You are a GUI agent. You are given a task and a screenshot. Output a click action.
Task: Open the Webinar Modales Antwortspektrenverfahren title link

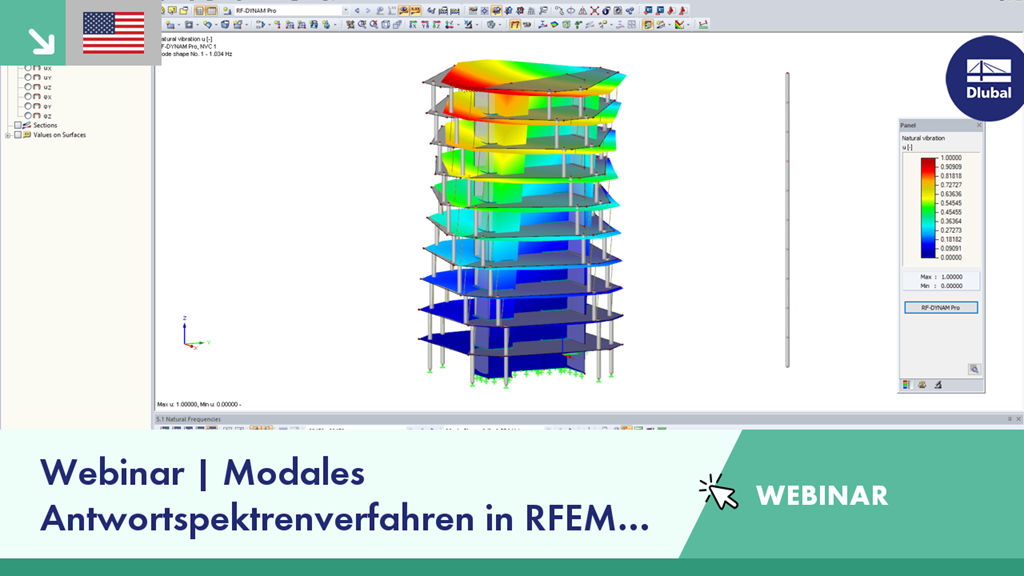point(345,494)
